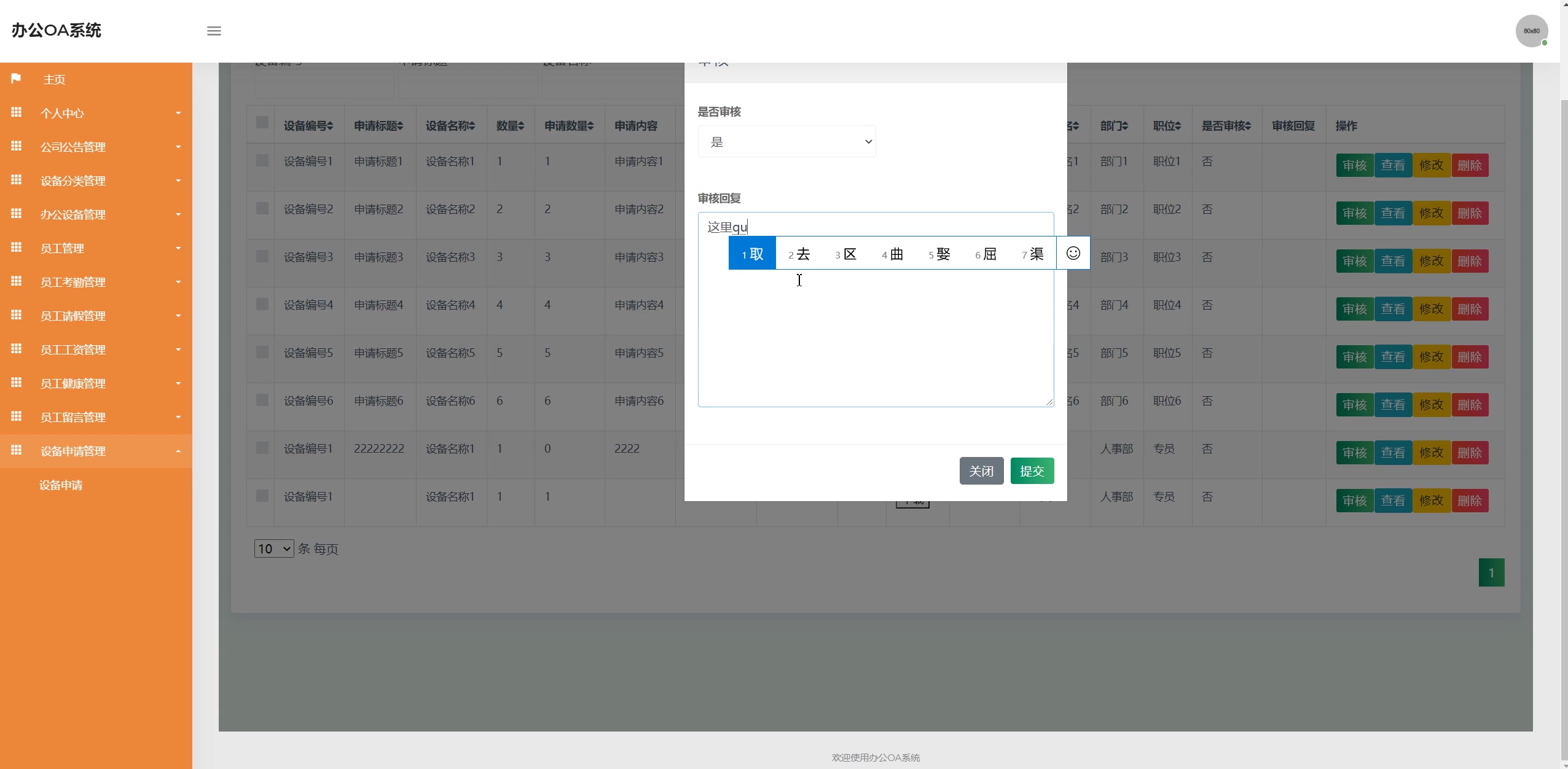Click grid icon beside 员工工资管理

click(x=17, y=349)
